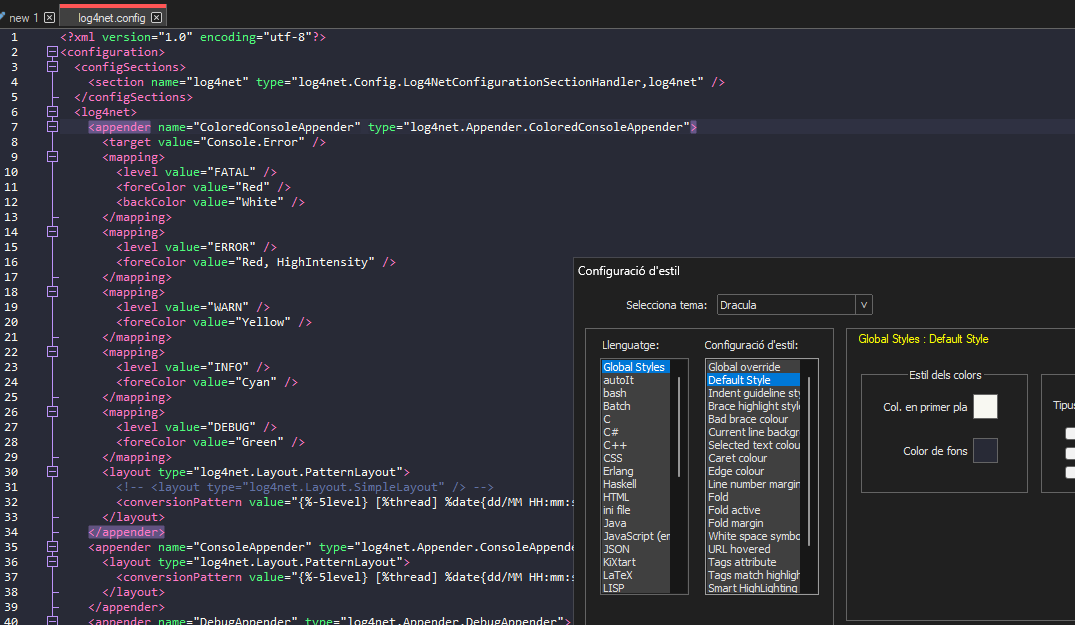Close the log4net.config tab

point(156,18)
